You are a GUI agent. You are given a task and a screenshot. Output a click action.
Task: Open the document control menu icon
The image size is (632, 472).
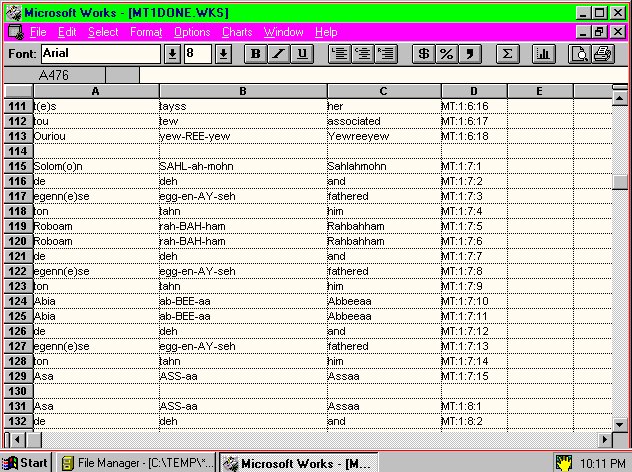pyautogui.click(x=16, y=32)
